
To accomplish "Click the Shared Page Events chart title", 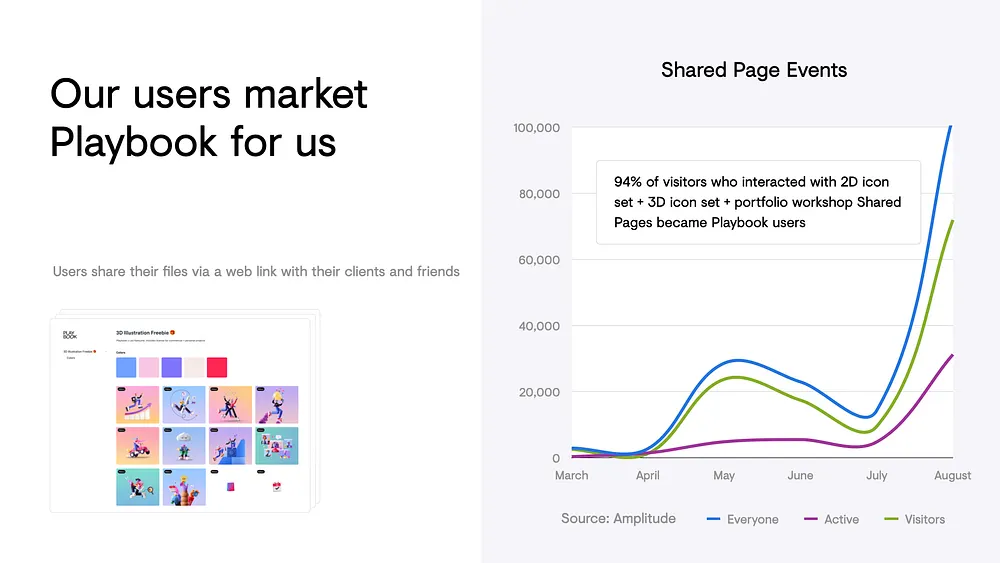I will [x=754, y=70].
